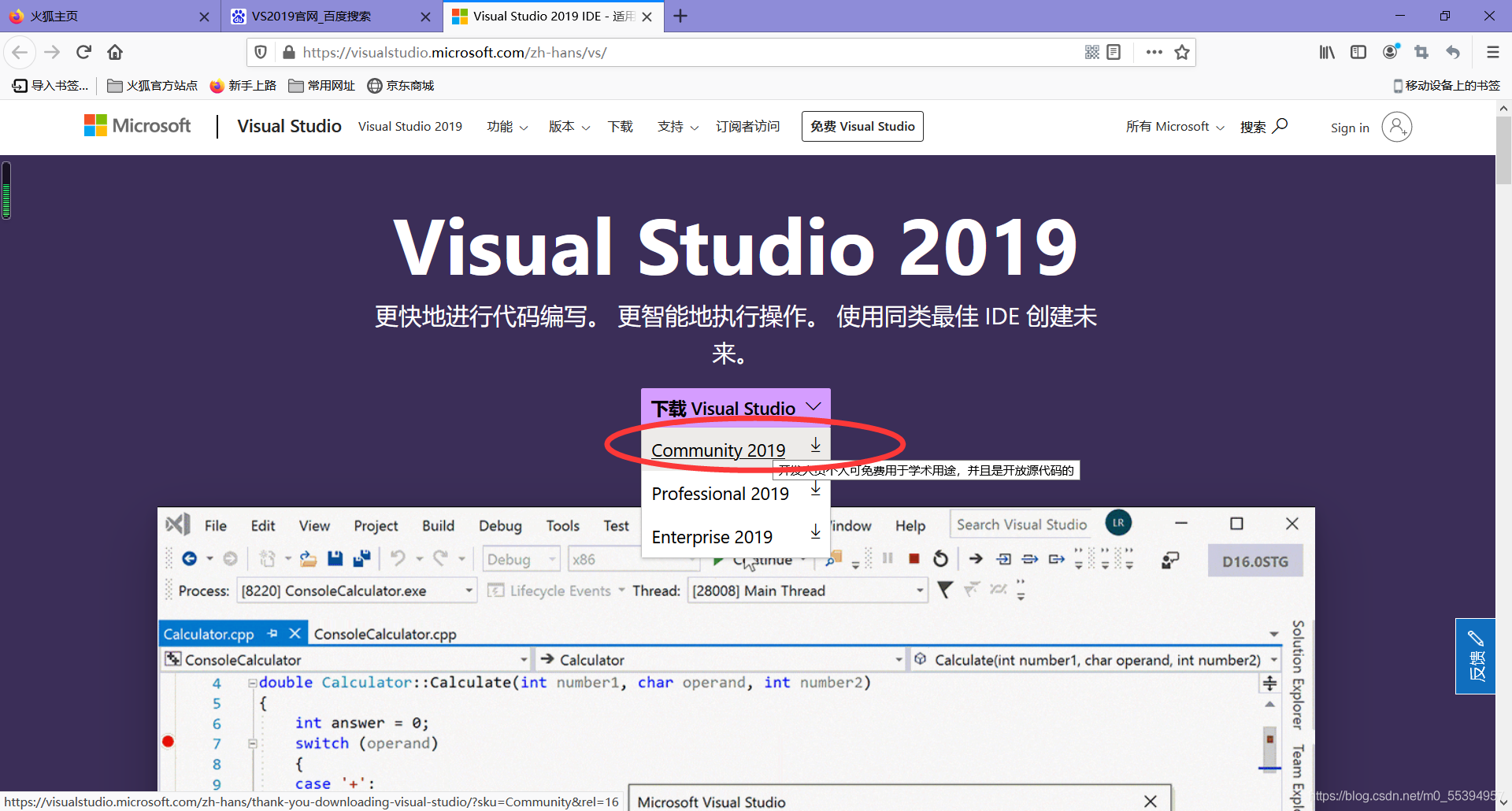Select Enterprise 2019 from download menu

(x=736, y=537)
